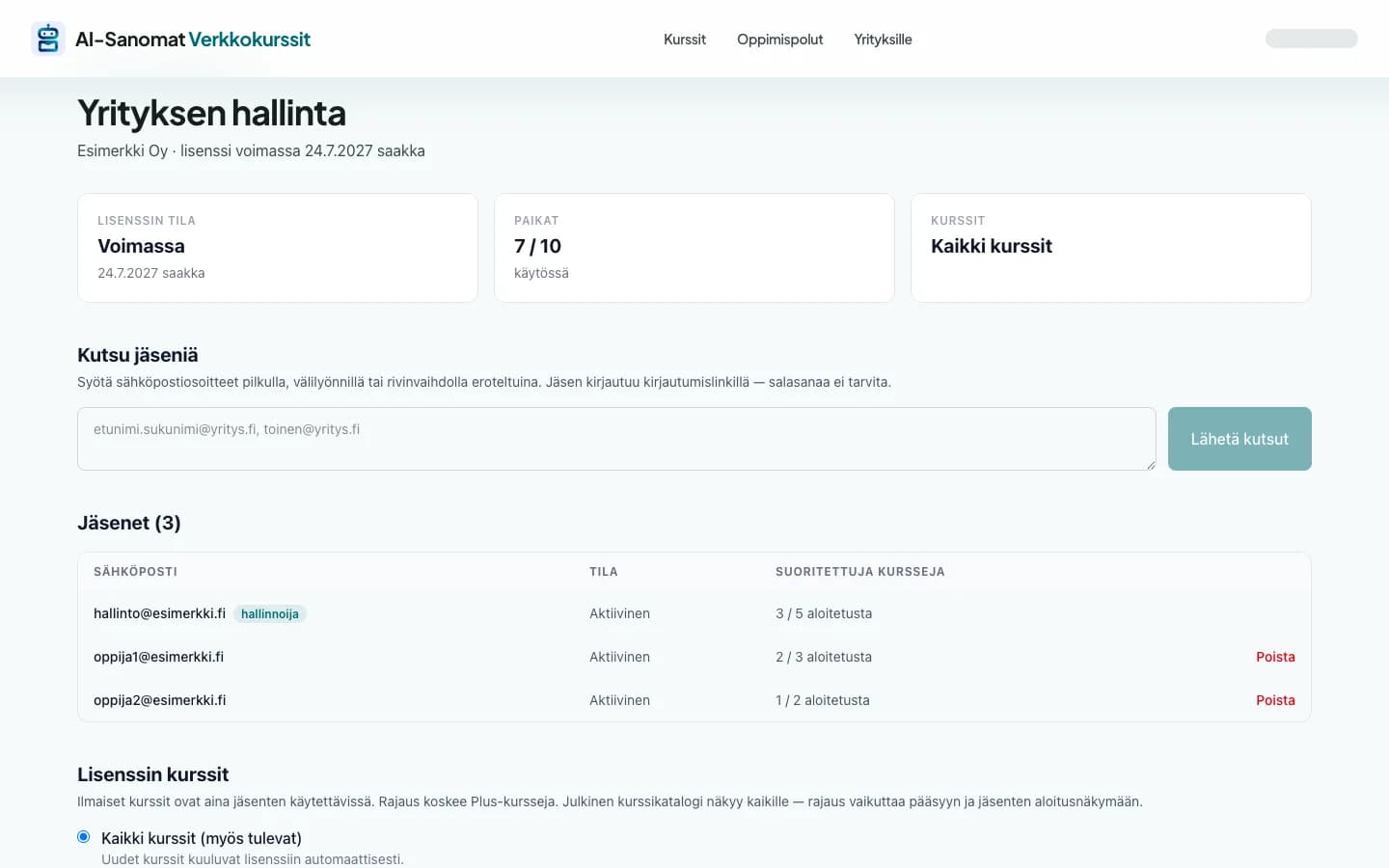1389x868 pixels.
Task: Select the oppija2@esimerkki.fi email cell
Action: pyautogui.click(x=159, y=700)
